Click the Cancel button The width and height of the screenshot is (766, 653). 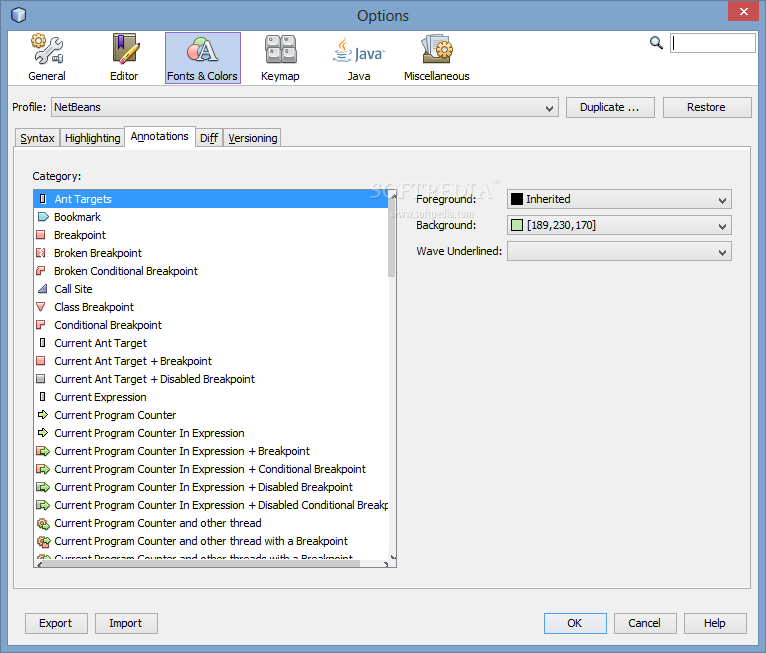pyautogui.click(x=645, y=623)
